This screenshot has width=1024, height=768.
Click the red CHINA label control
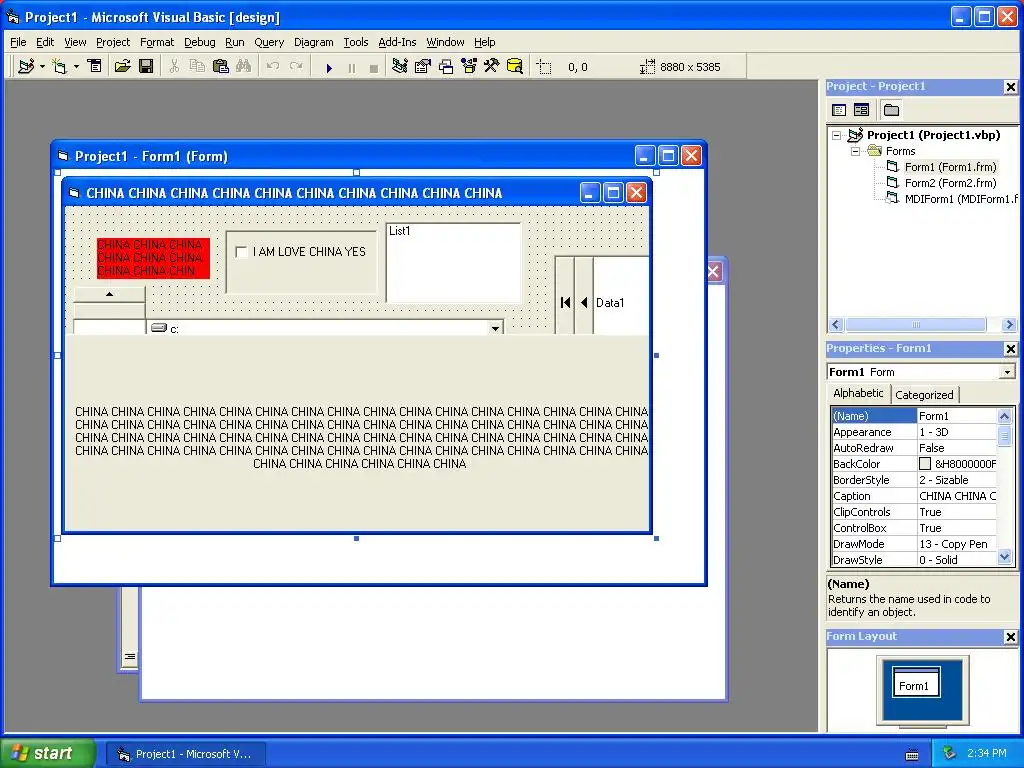tap(153, 258)
